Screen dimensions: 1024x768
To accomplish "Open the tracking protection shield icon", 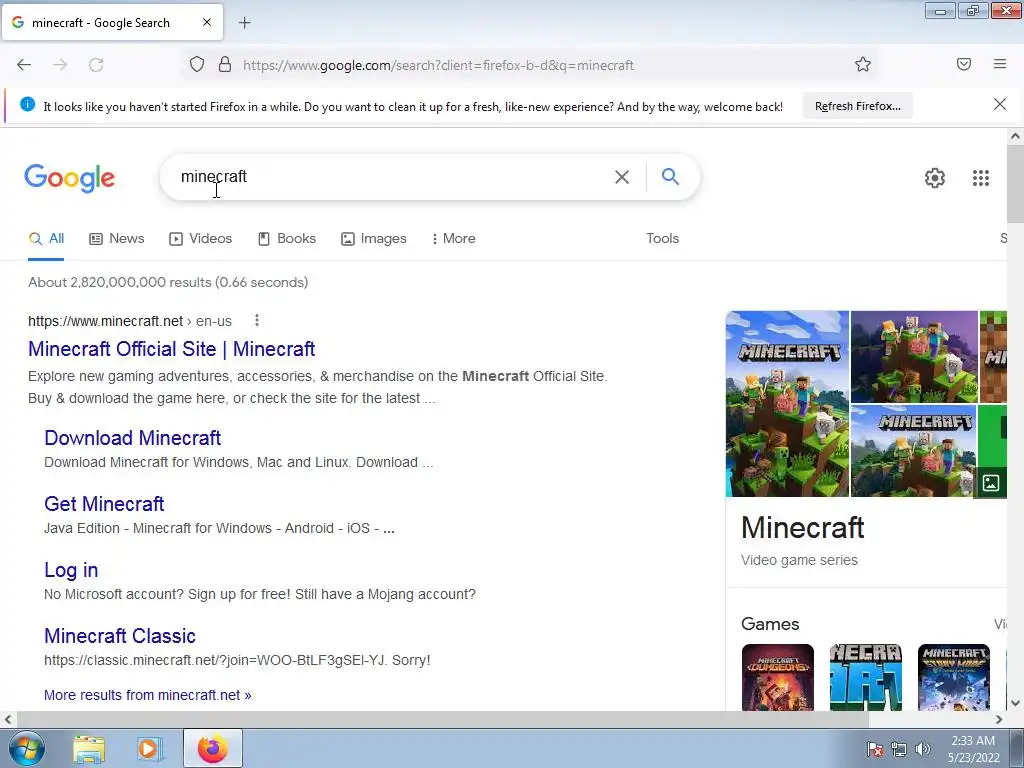I will pyautogui.click(x=197, y=65).
